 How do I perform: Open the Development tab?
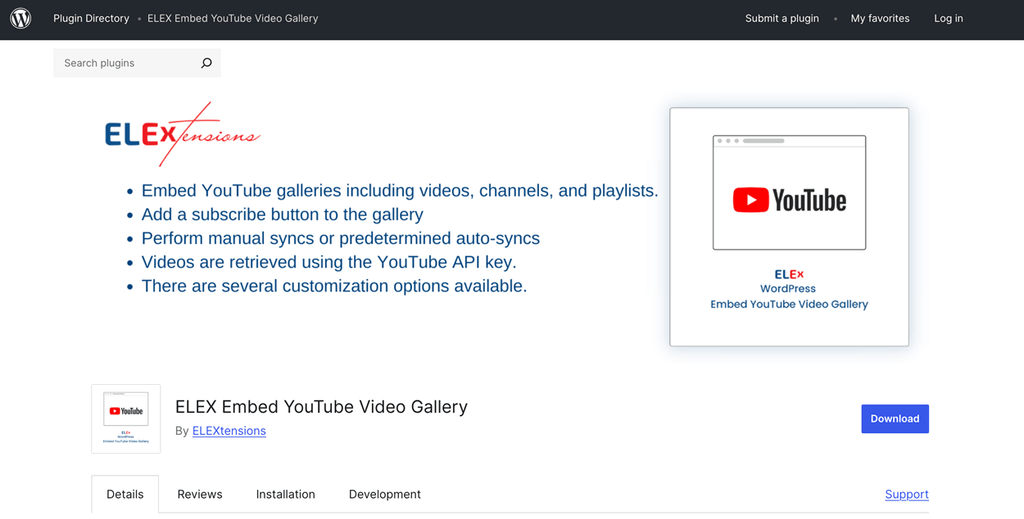[x=385, y=494]
